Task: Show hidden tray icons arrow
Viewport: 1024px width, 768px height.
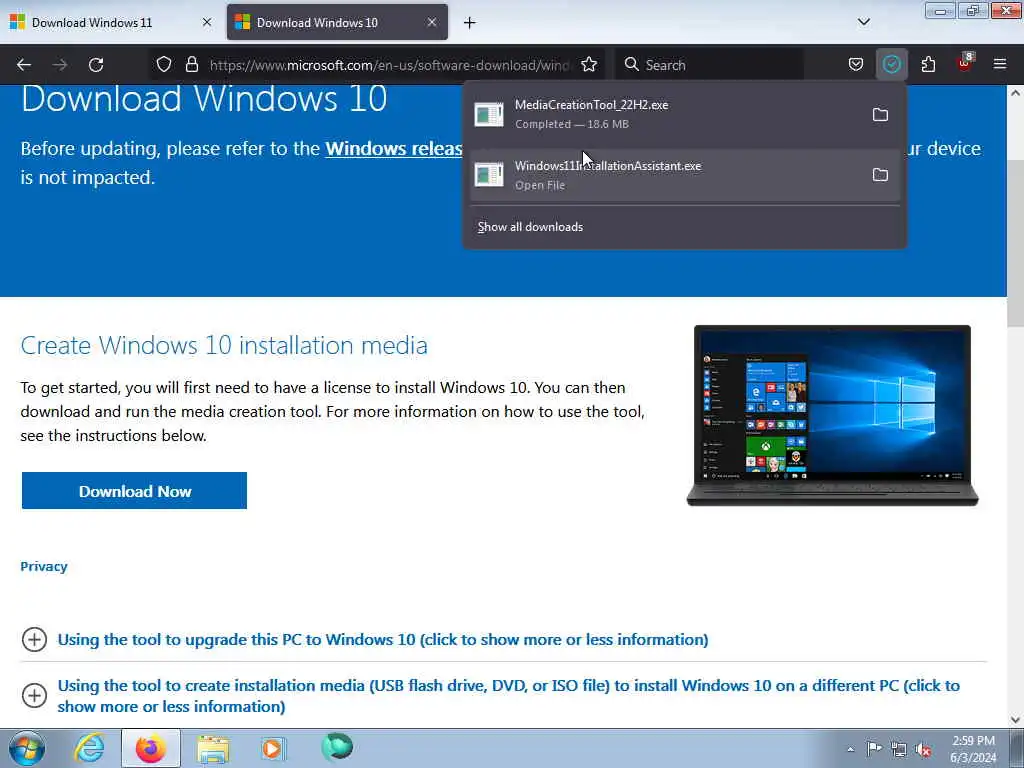Action: click(x=850, y=749)
